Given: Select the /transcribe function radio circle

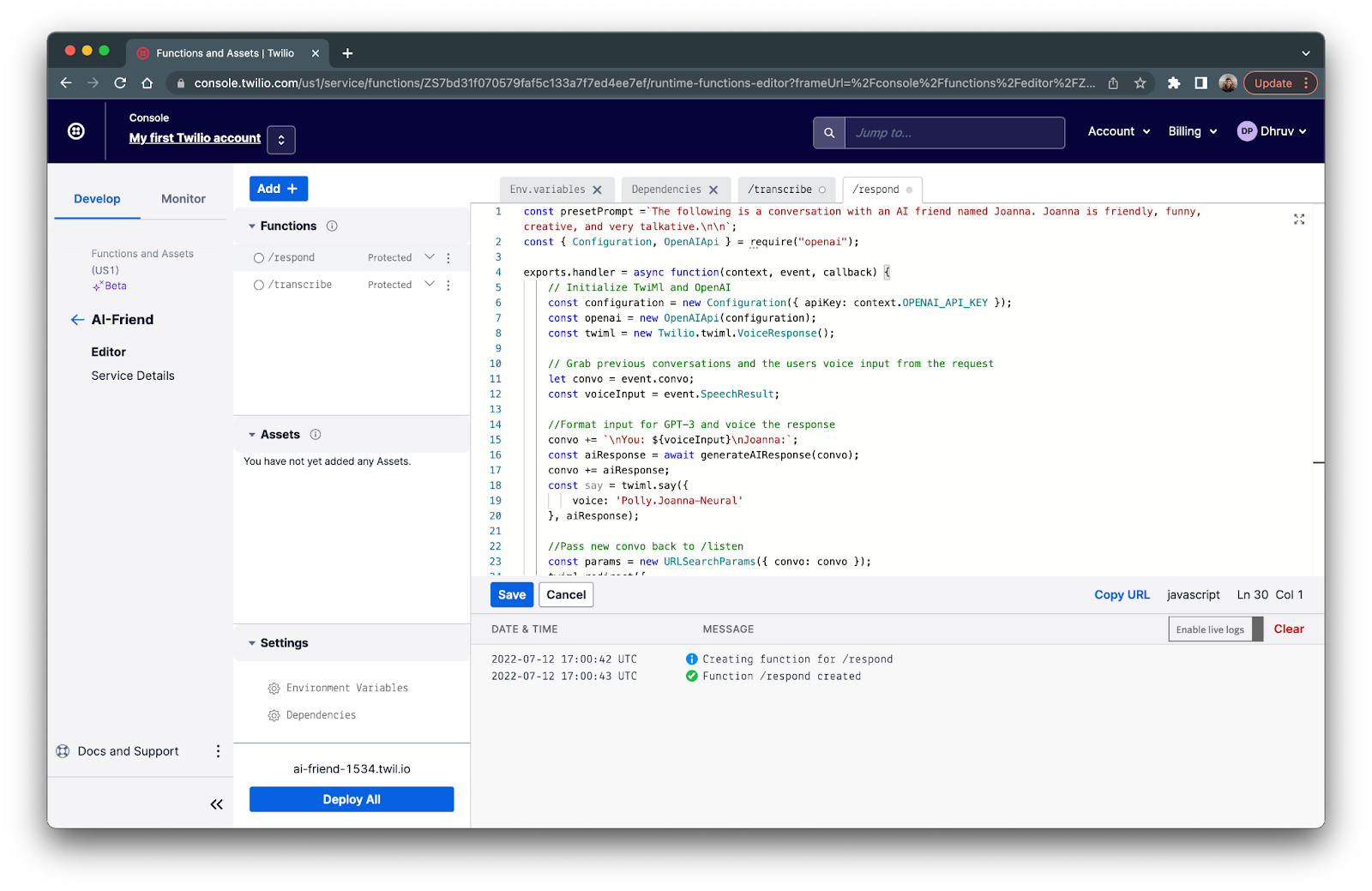Looking at the screenshot, I should [259, 285].
